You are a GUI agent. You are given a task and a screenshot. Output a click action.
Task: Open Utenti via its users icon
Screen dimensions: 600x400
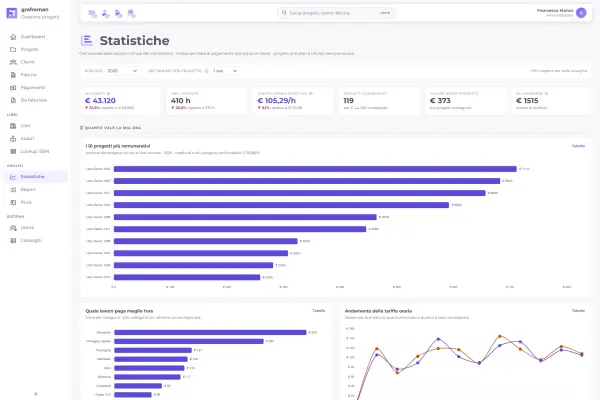(13, 228)
